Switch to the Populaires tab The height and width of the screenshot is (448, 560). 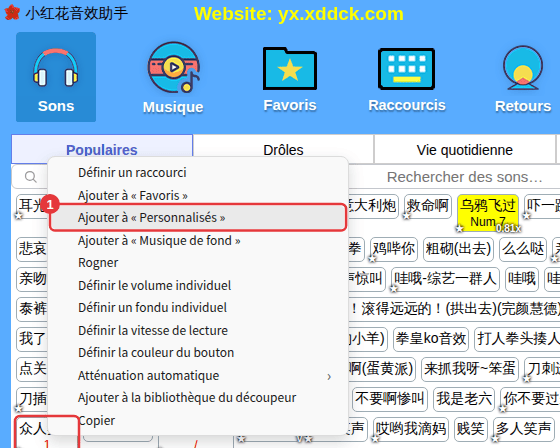(x=102, y=150)
